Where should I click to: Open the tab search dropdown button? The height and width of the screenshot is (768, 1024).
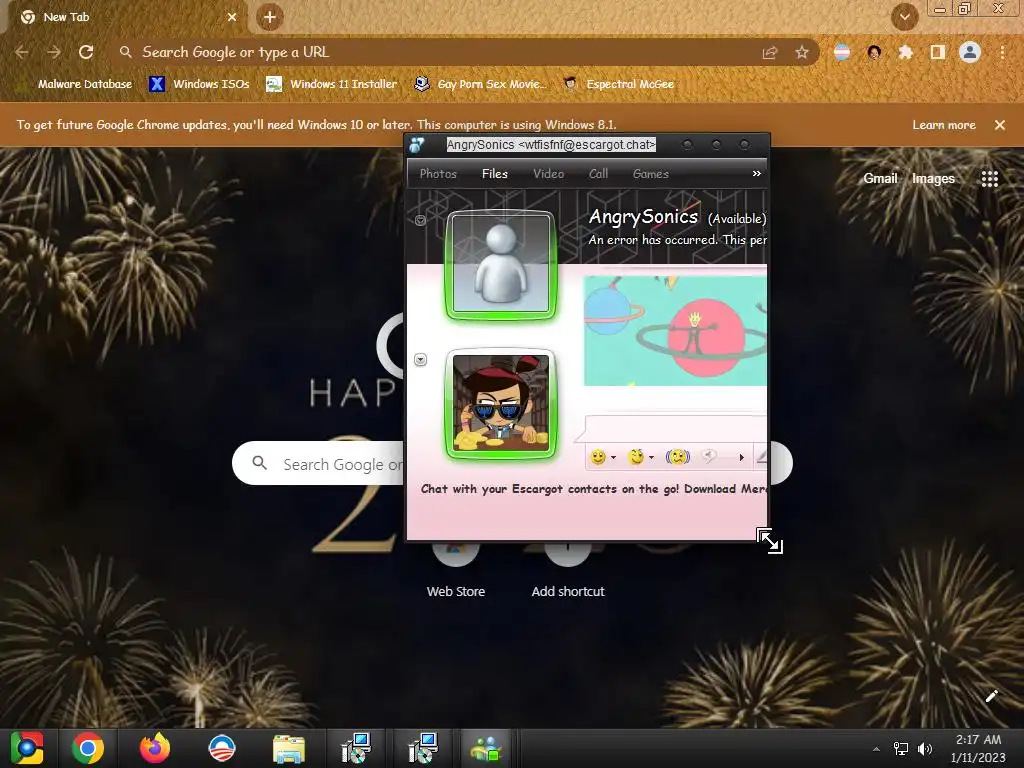point(904,17)
